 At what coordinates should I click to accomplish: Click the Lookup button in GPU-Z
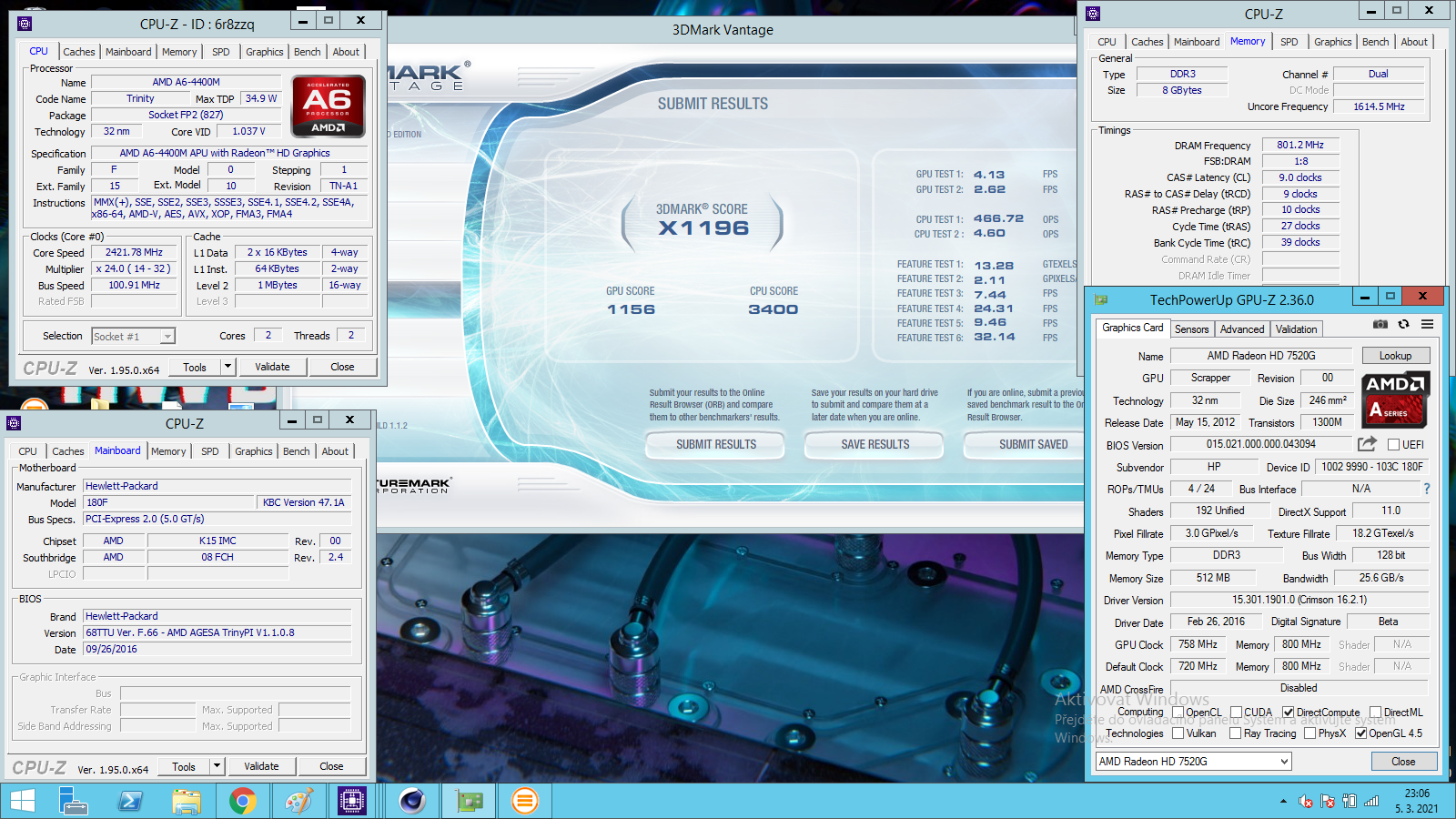1395,356
